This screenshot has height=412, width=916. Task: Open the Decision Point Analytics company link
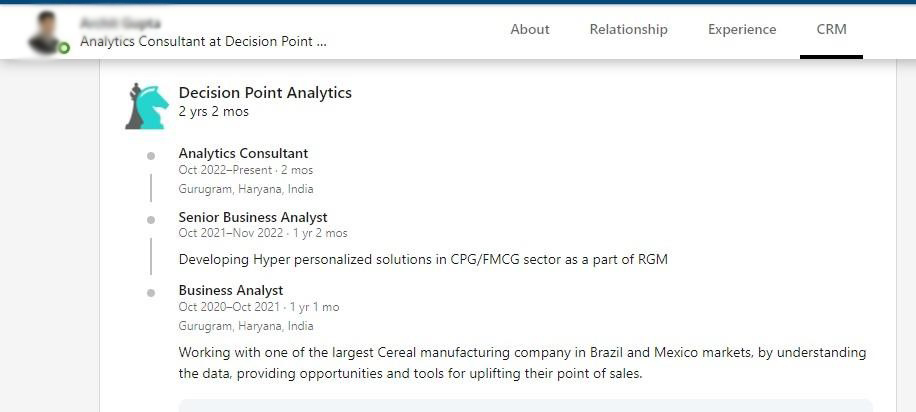(x=265, y=92)
